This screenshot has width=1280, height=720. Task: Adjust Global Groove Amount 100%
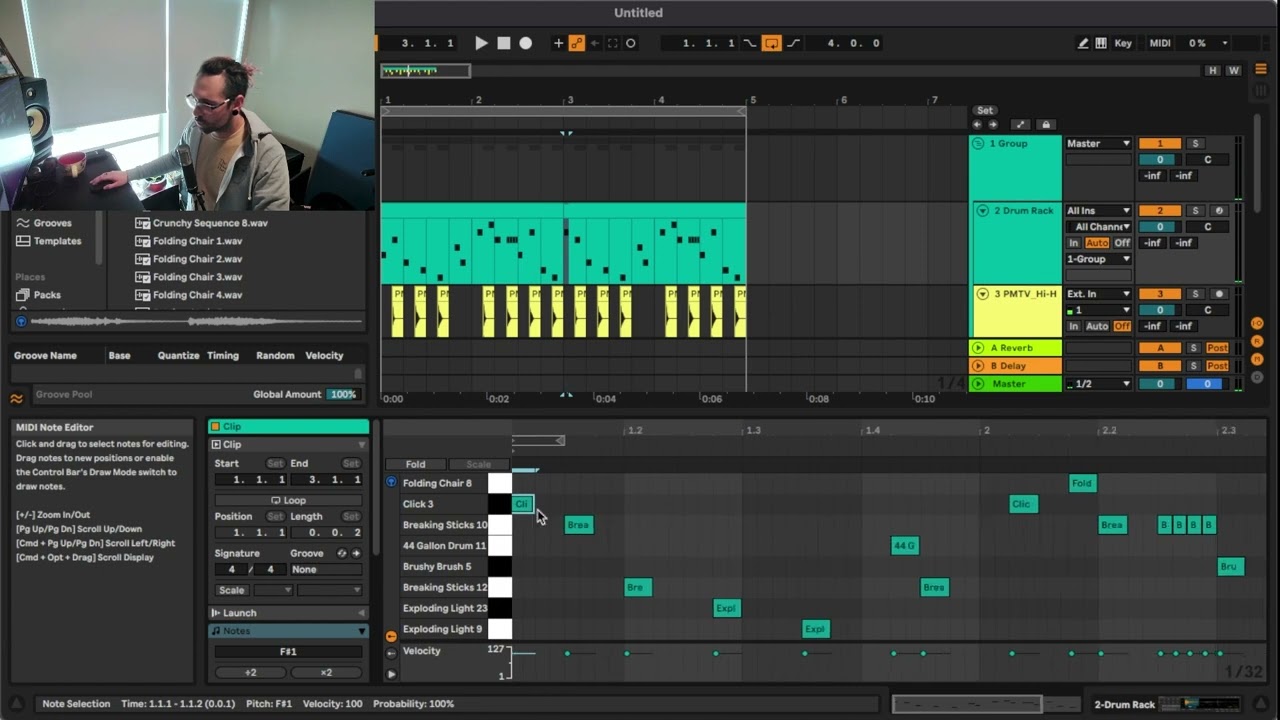coord(343,395)
